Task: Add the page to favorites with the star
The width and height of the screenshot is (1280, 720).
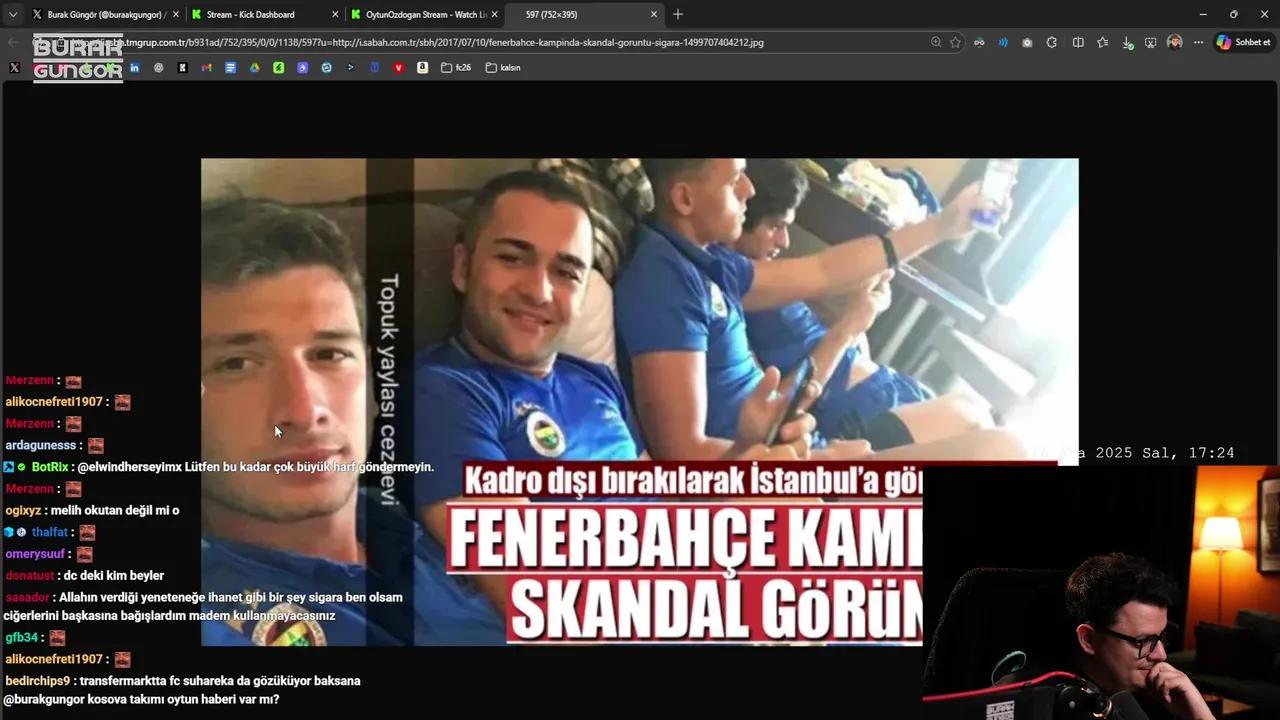Action: pyautogui.click(x=956, y=42)
